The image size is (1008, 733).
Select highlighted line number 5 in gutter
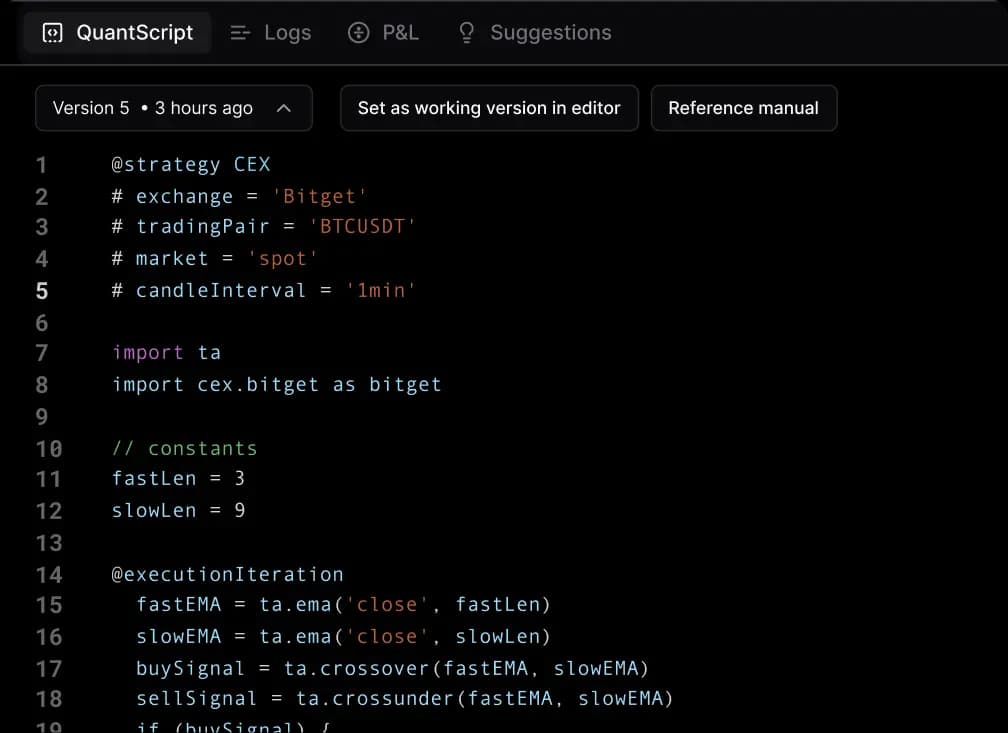[x=42, y=290]
